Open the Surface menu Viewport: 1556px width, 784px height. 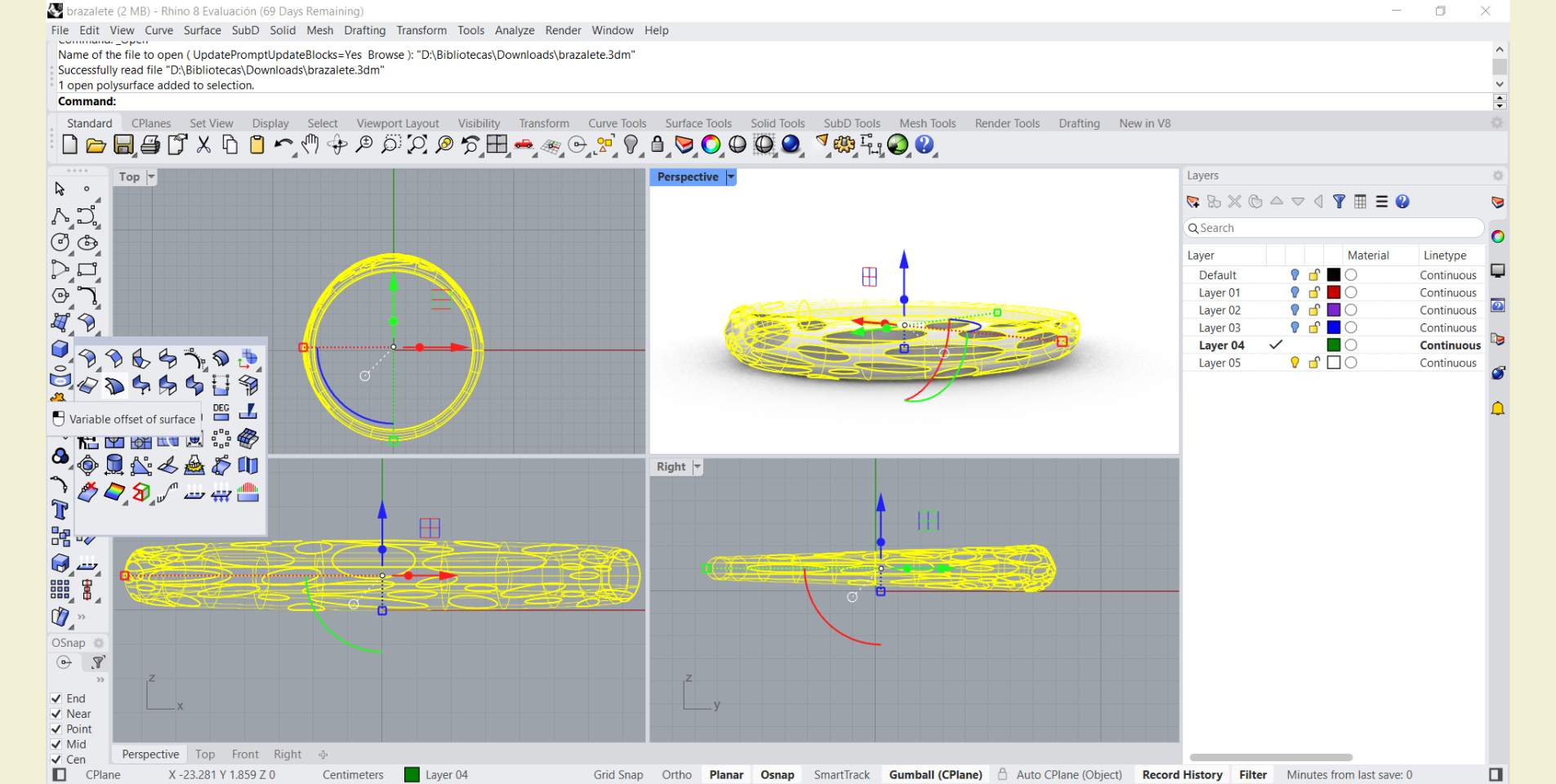click(203, 30)
